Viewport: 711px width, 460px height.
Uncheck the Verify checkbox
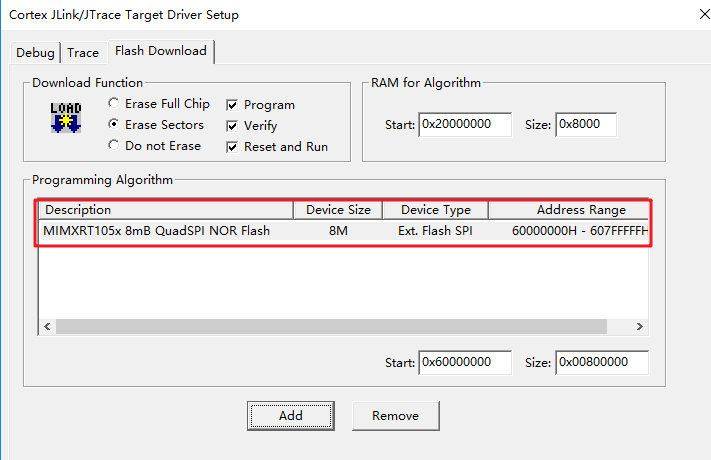[233, 126]
